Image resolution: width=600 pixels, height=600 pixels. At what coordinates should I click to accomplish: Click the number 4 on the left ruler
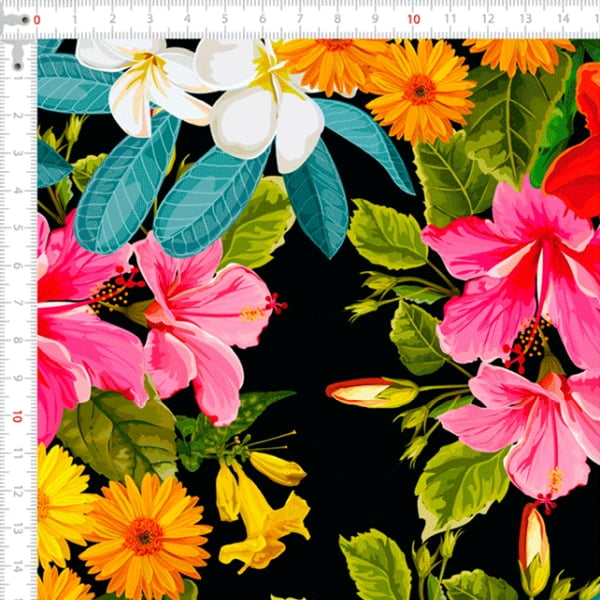17,191
